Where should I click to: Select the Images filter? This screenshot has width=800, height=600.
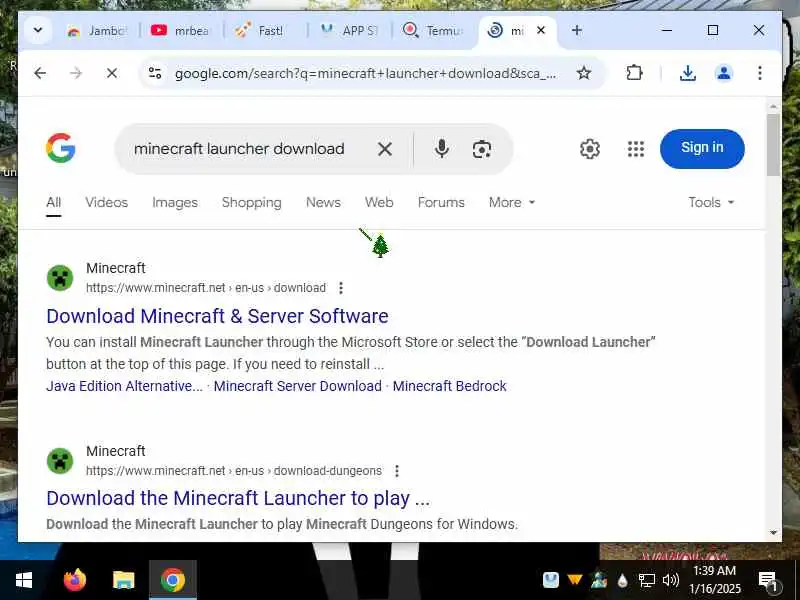point(175,203)
